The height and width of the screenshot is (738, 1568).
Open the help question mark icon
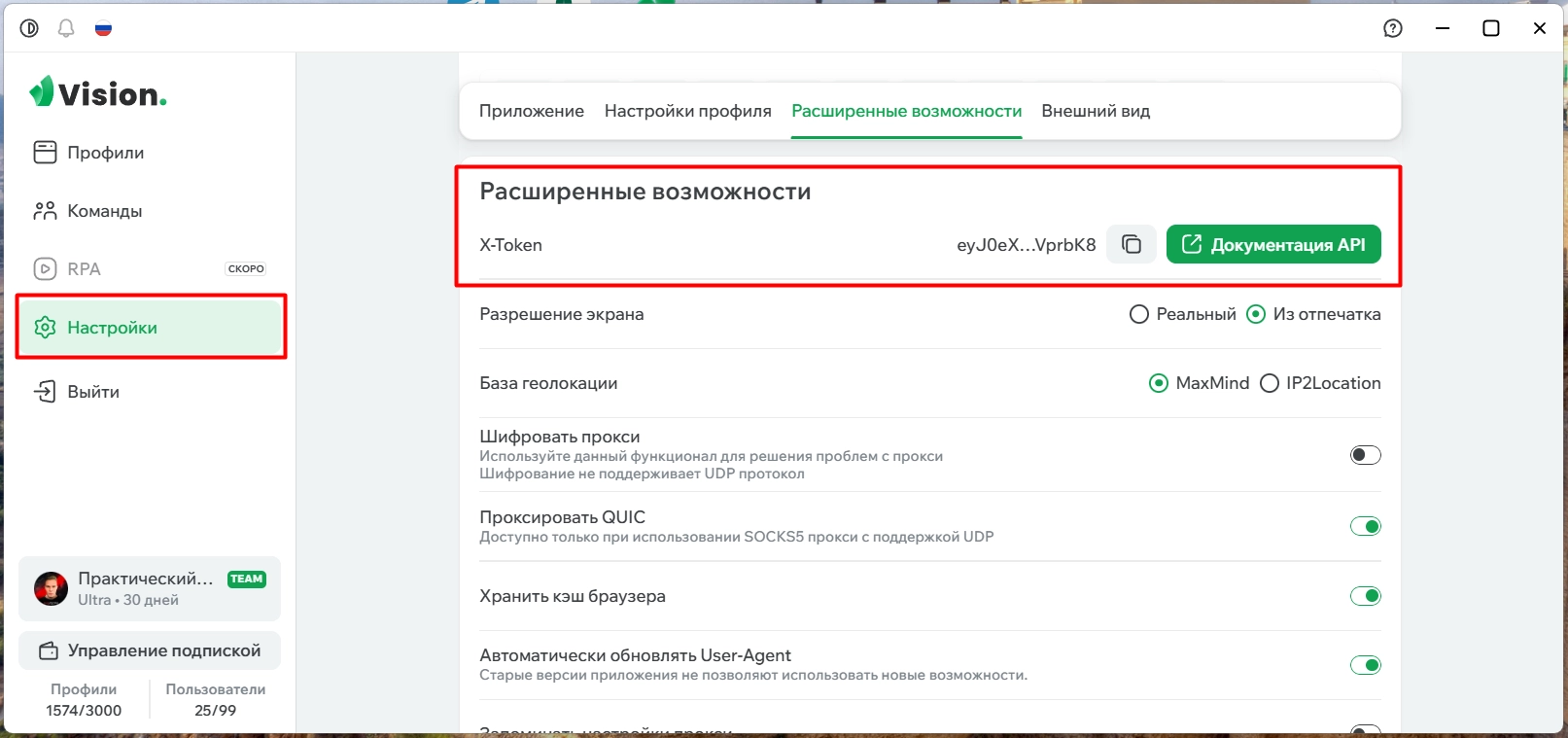pos(1393,28)
